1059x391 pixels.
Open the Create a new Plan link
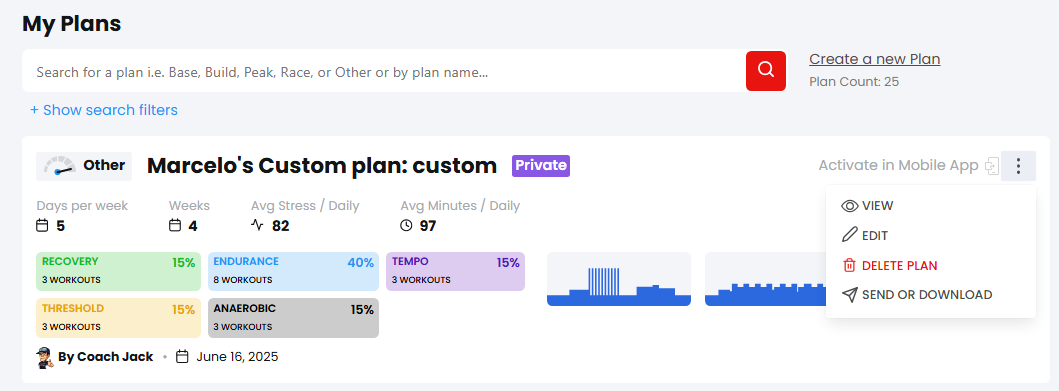[875, 59]
